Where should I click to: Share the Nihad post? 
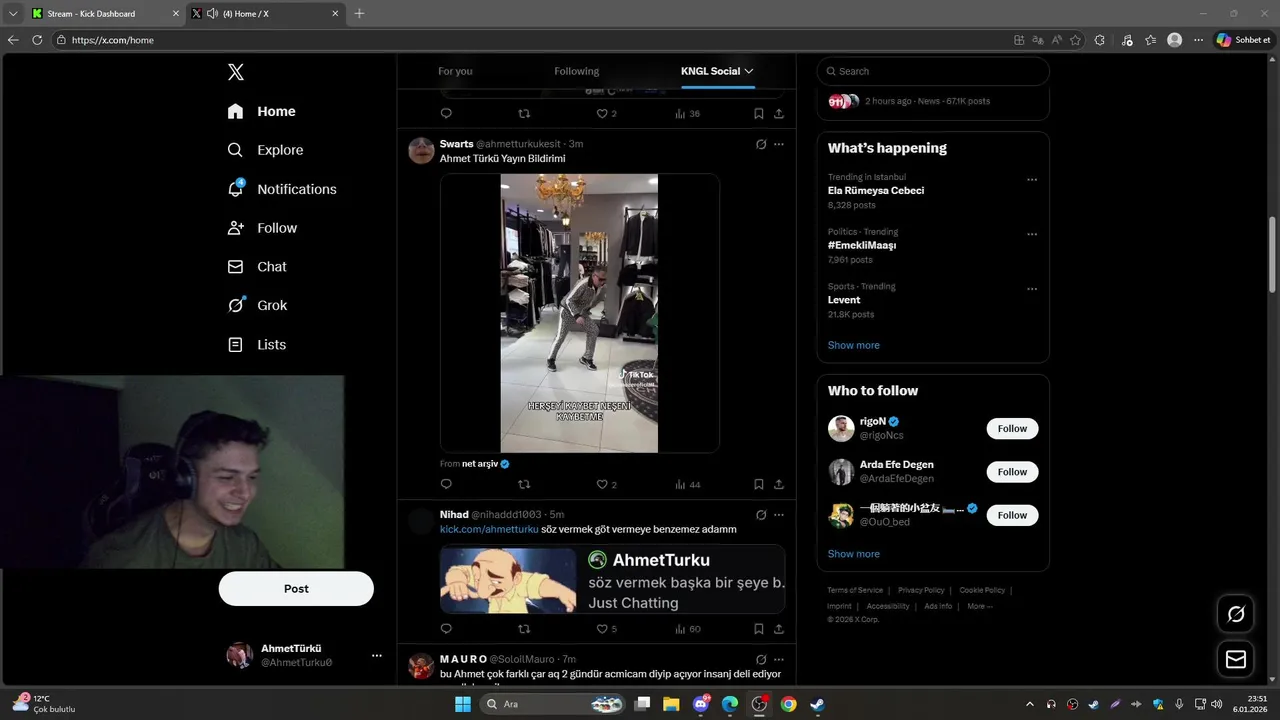tap(779, 629)
